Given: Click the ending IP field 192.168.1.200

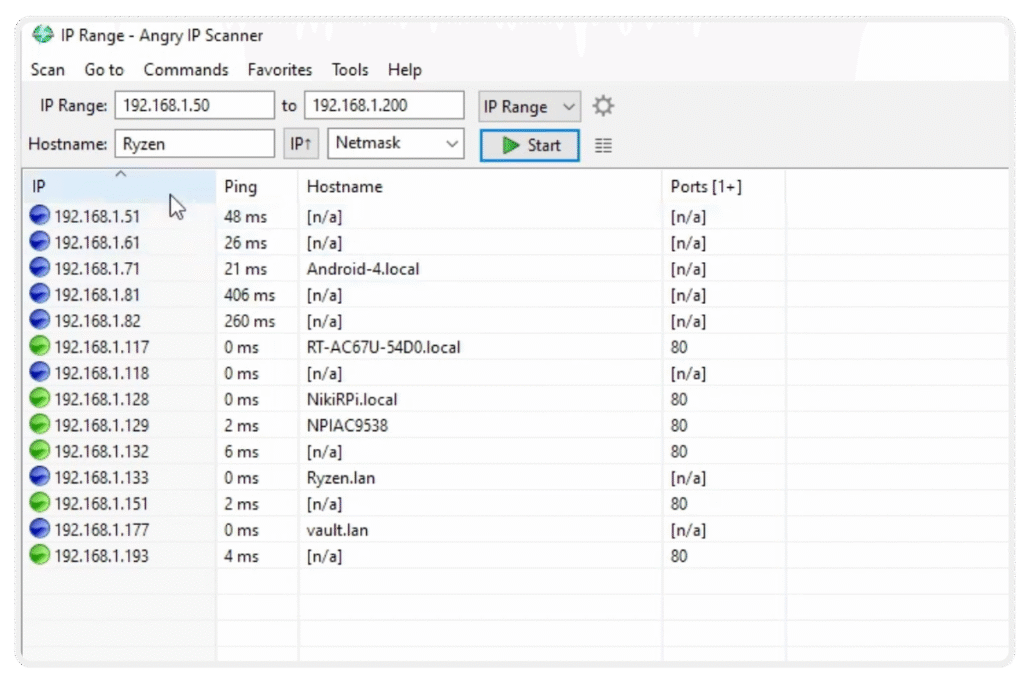Looking at the screenshot, I should click(384, 105).
